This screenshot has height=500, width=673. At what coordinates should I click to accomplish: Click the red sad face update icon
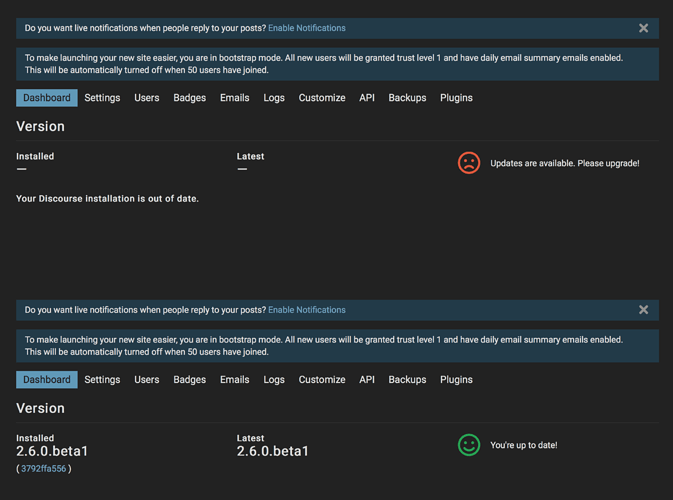point(469,163)
